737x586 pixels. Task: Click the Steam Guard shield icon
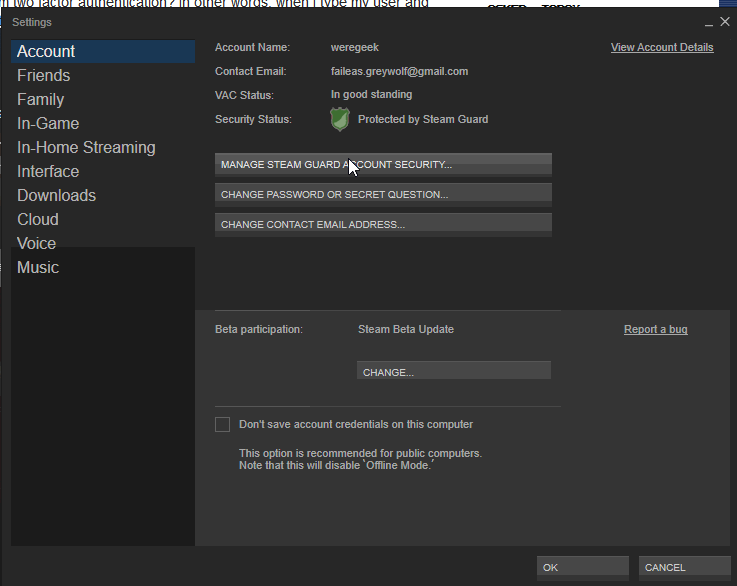pos(340,119)
